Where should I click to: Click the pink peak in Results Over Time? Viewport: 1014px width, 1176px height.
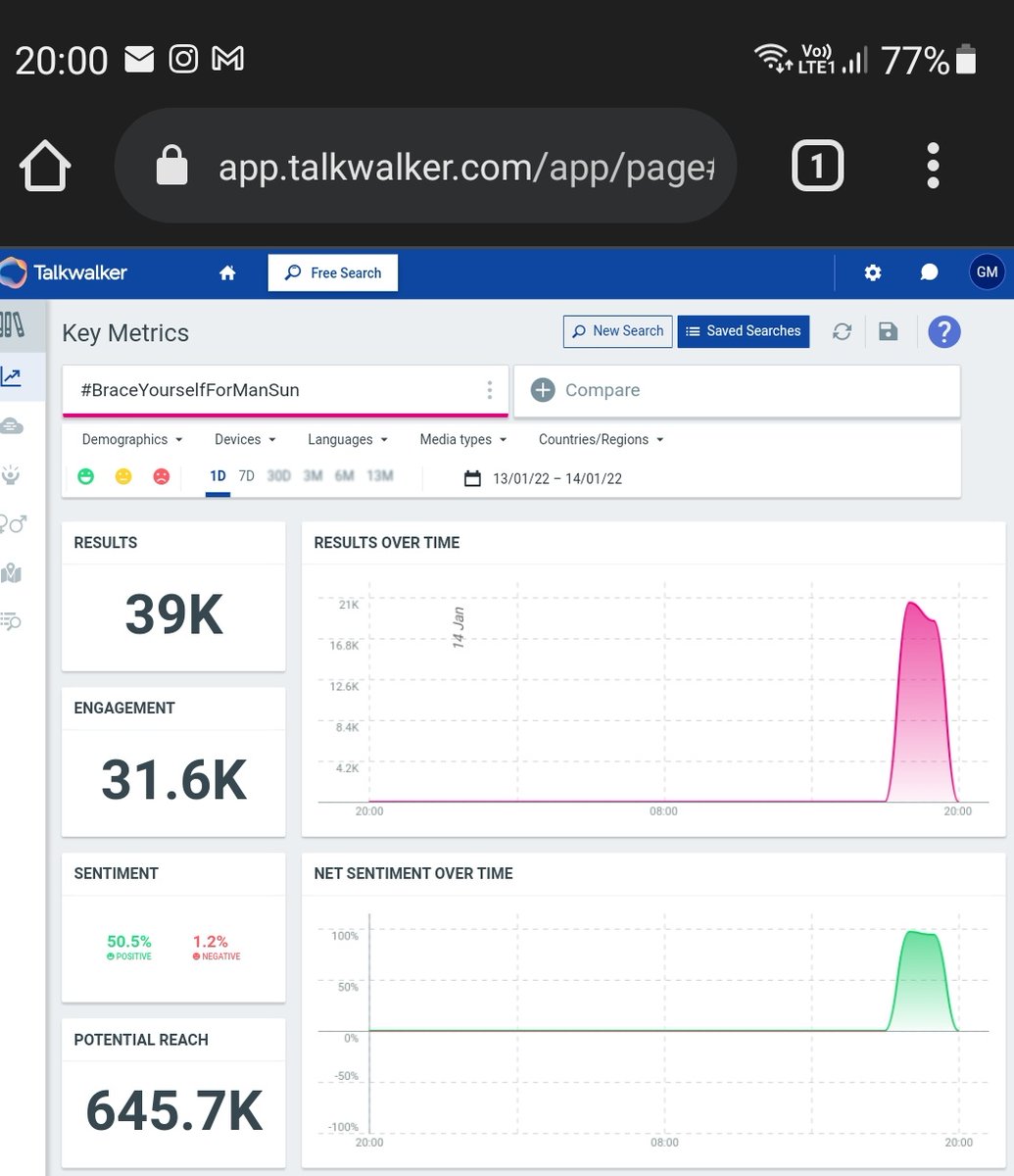coord(920,702)
